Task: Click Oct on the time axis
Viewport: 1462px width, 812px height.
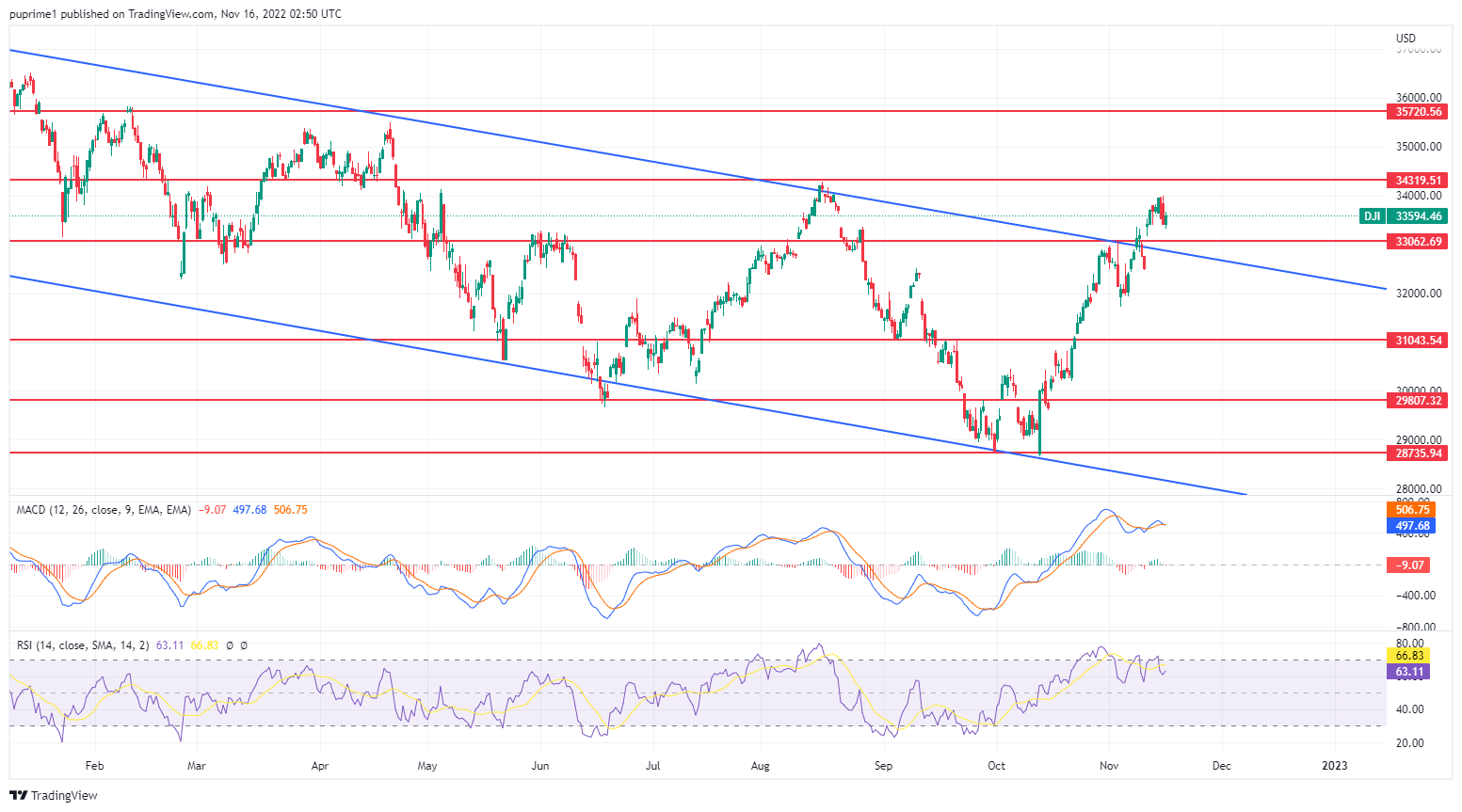Action: (x=996, y=766)
